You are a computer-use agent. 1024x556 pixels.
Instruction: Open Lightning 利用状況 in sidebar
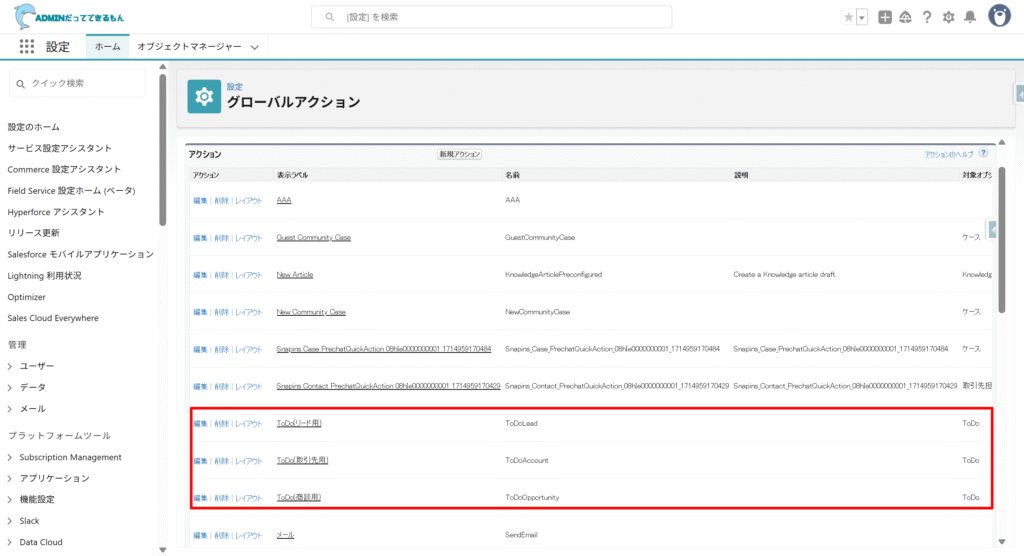(44, 276)
